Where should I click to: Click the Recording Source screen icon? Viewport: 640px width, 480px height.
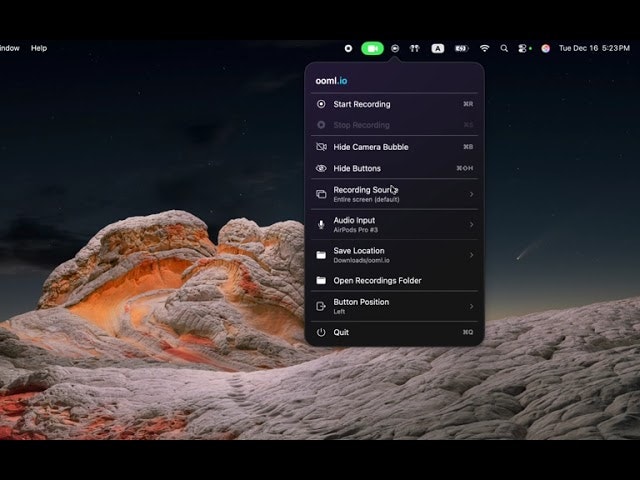click(x=321, y=194)
